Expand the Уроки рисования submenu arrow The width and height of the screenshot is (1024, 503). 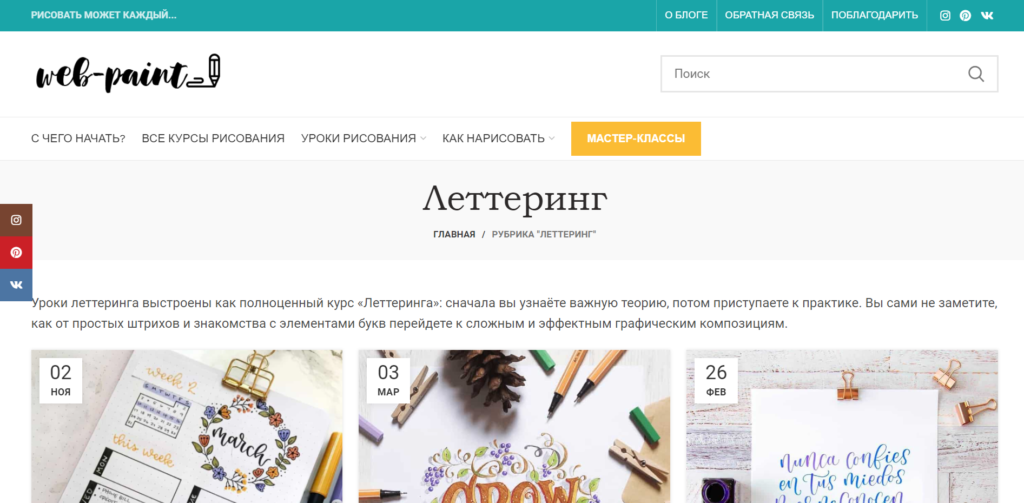pos(423,138)
